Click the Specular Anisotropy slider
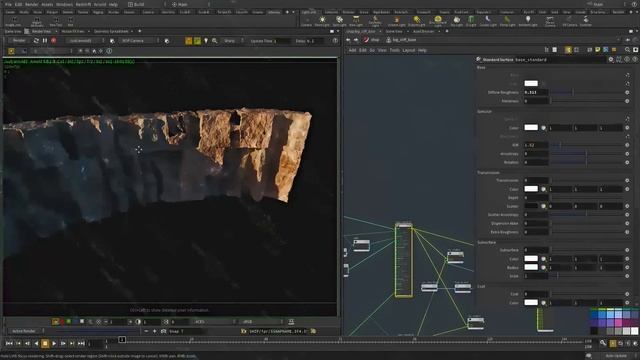This screenshot has height=360, width=640. [x=587, y=154]
